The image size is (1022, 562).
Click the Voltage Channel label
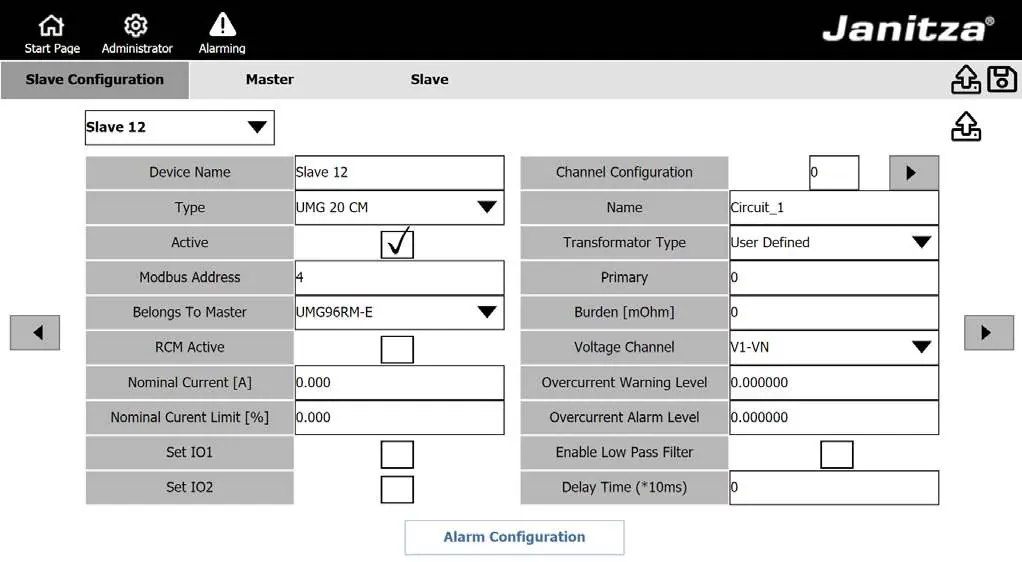pos(624,348)
